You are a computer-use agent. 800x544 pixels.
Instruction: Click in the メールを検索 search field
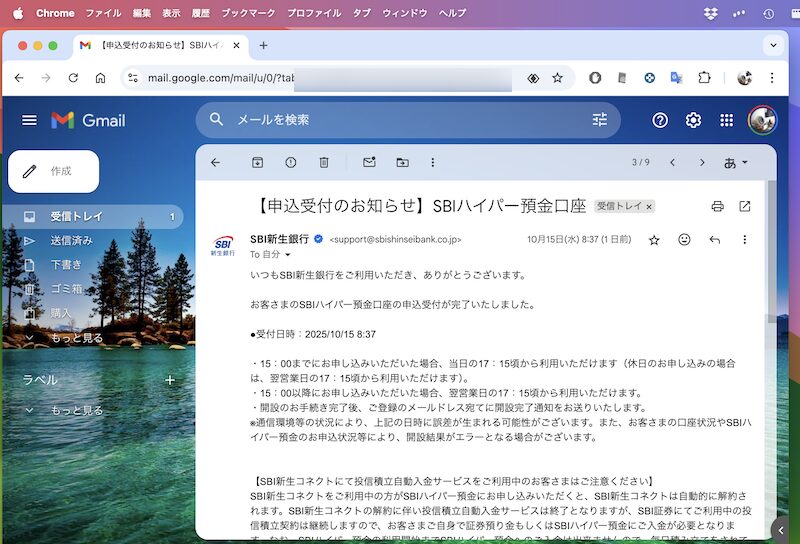pyautogui.click(x=400, y=120)
